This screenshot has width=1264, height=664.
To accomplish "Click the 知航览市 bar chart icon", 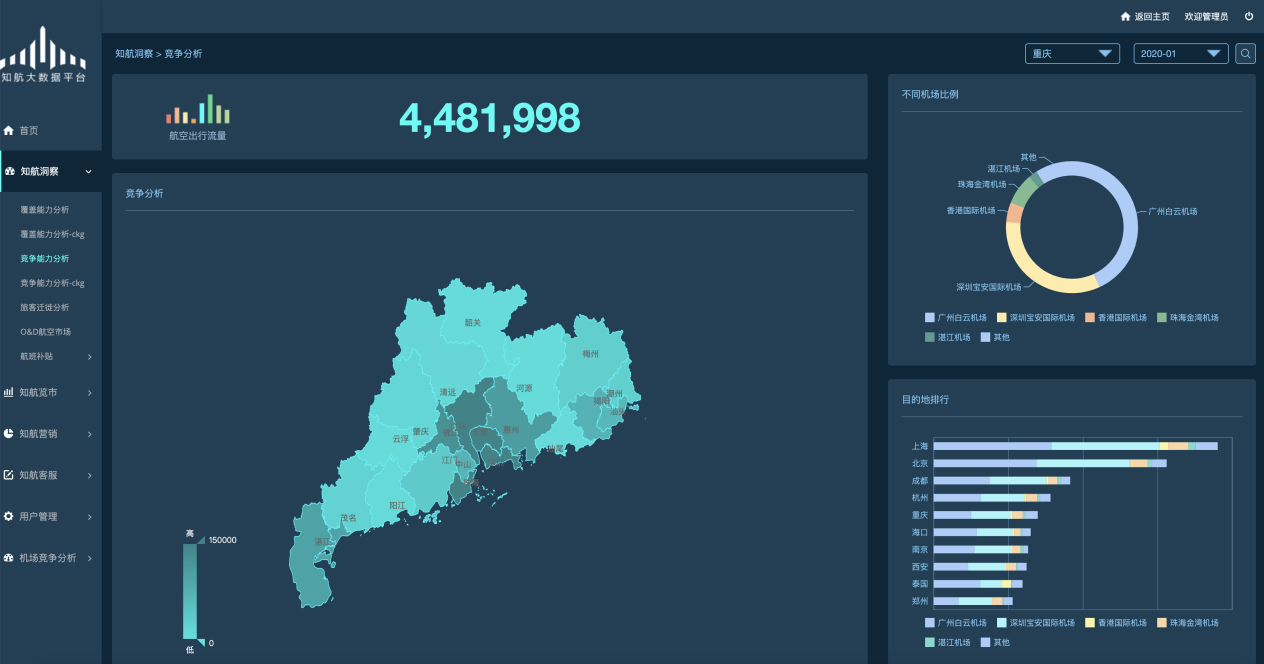I will (x=9, y=393).
